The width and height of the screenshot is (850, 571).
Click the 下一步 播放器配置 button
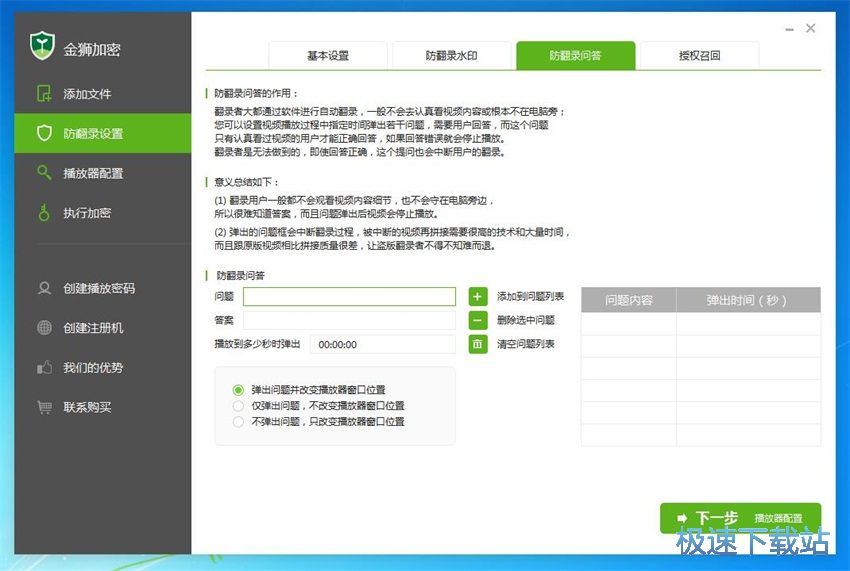pyautogui.click(x=740, y=518)
